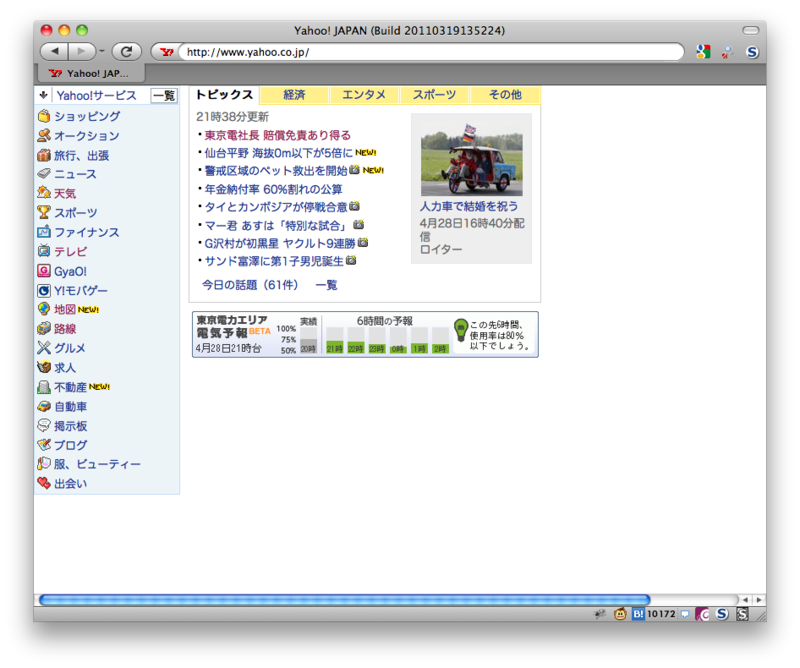This screenshot has width=800, height=668.
Task: Click the 一覧 button beside Yahoo!サービス
Action: point(164,95)
